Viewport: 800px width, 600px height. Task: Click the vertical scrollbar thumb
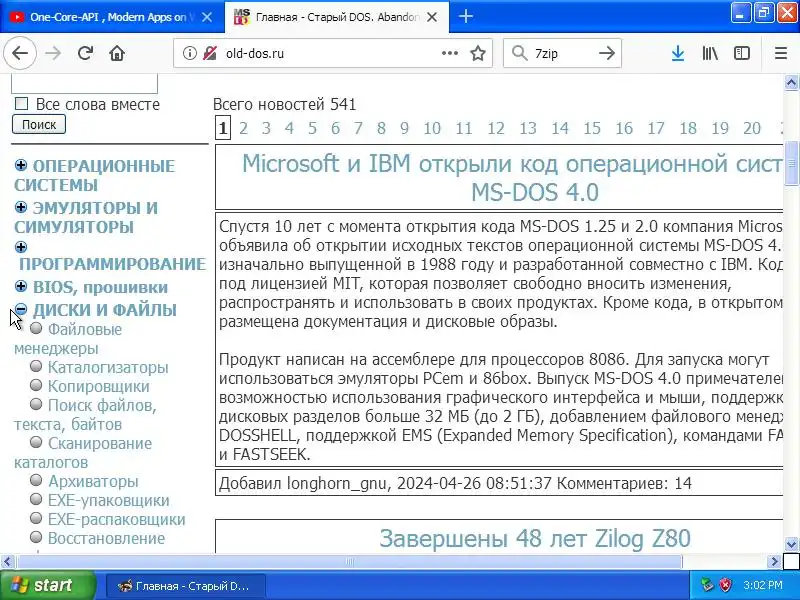(791, 163)
